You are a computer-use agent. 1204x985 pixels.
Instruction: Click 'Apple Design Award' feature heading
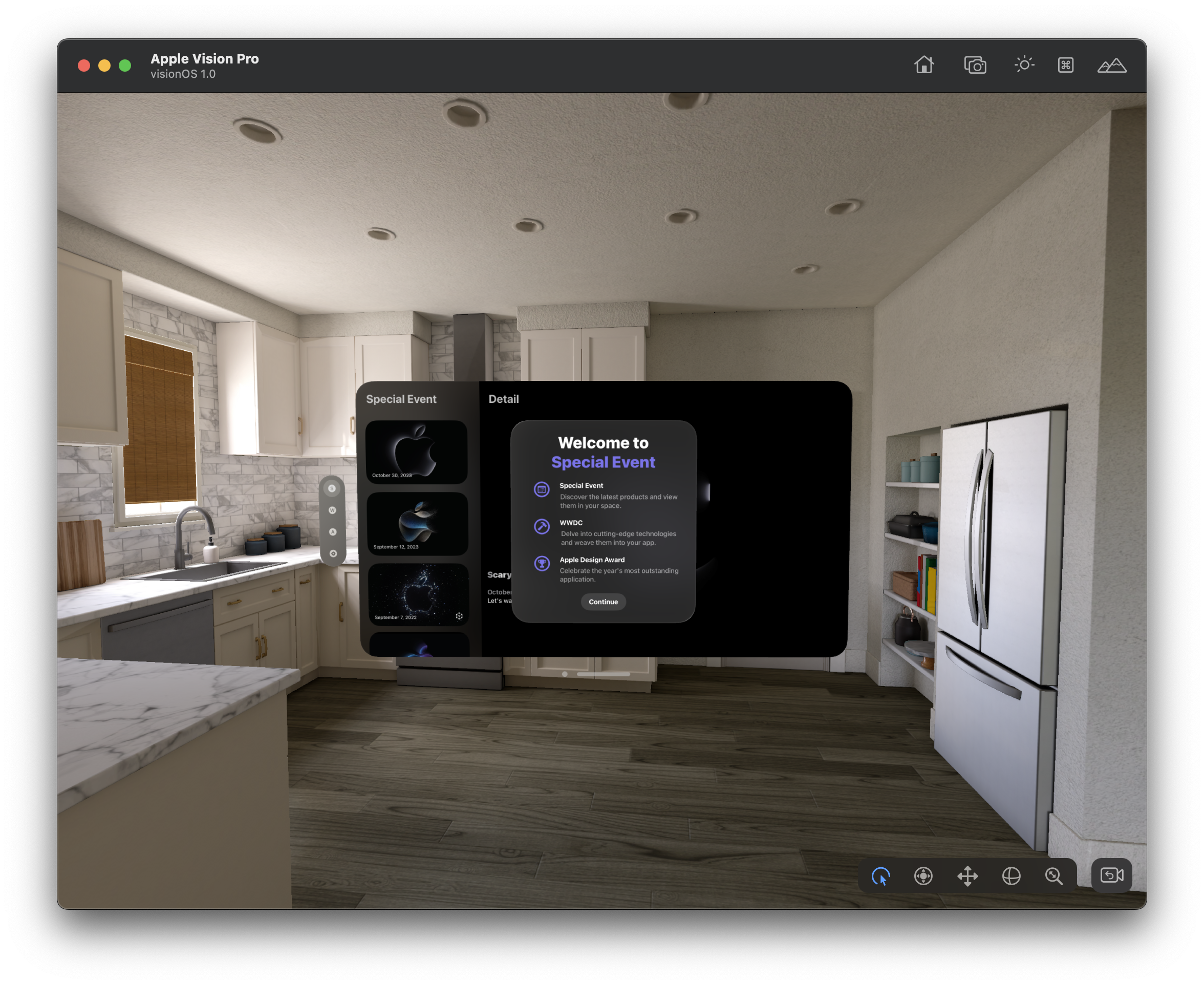point(592,560)
